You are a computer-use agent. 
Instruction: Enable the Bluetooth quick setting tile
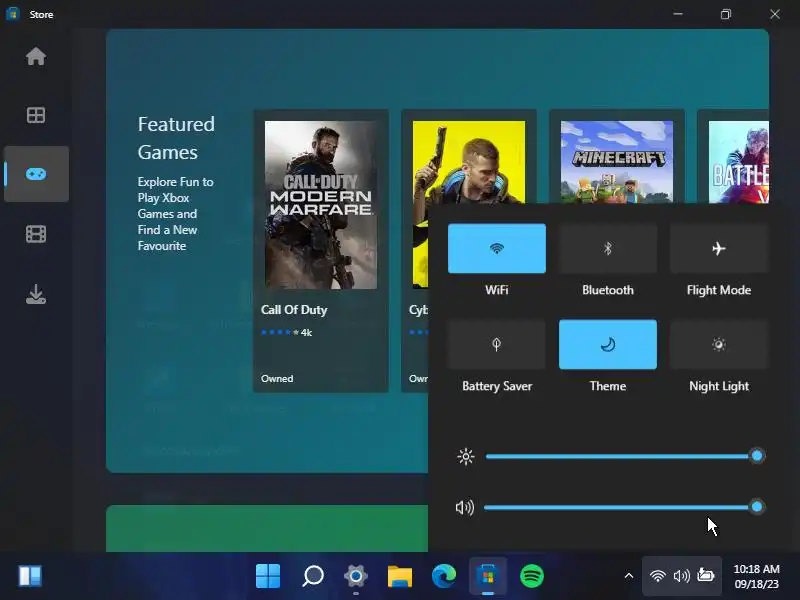click(x=608, y=248)
